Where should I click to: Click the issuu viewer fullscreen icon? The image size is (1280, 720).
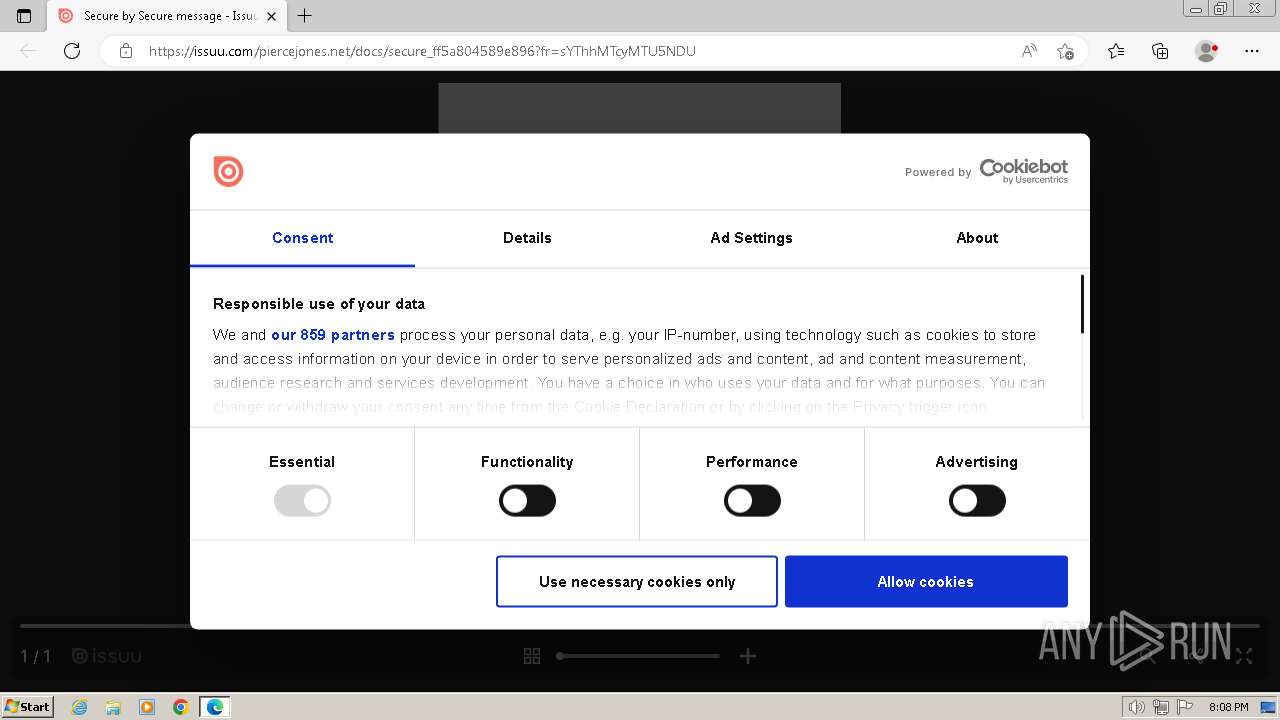coord(1244,656)
